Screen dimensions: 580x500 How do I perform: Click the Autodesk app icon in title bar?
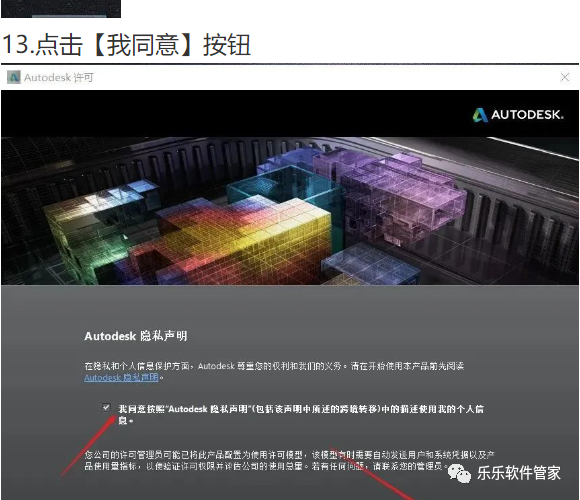coord(14,77)
